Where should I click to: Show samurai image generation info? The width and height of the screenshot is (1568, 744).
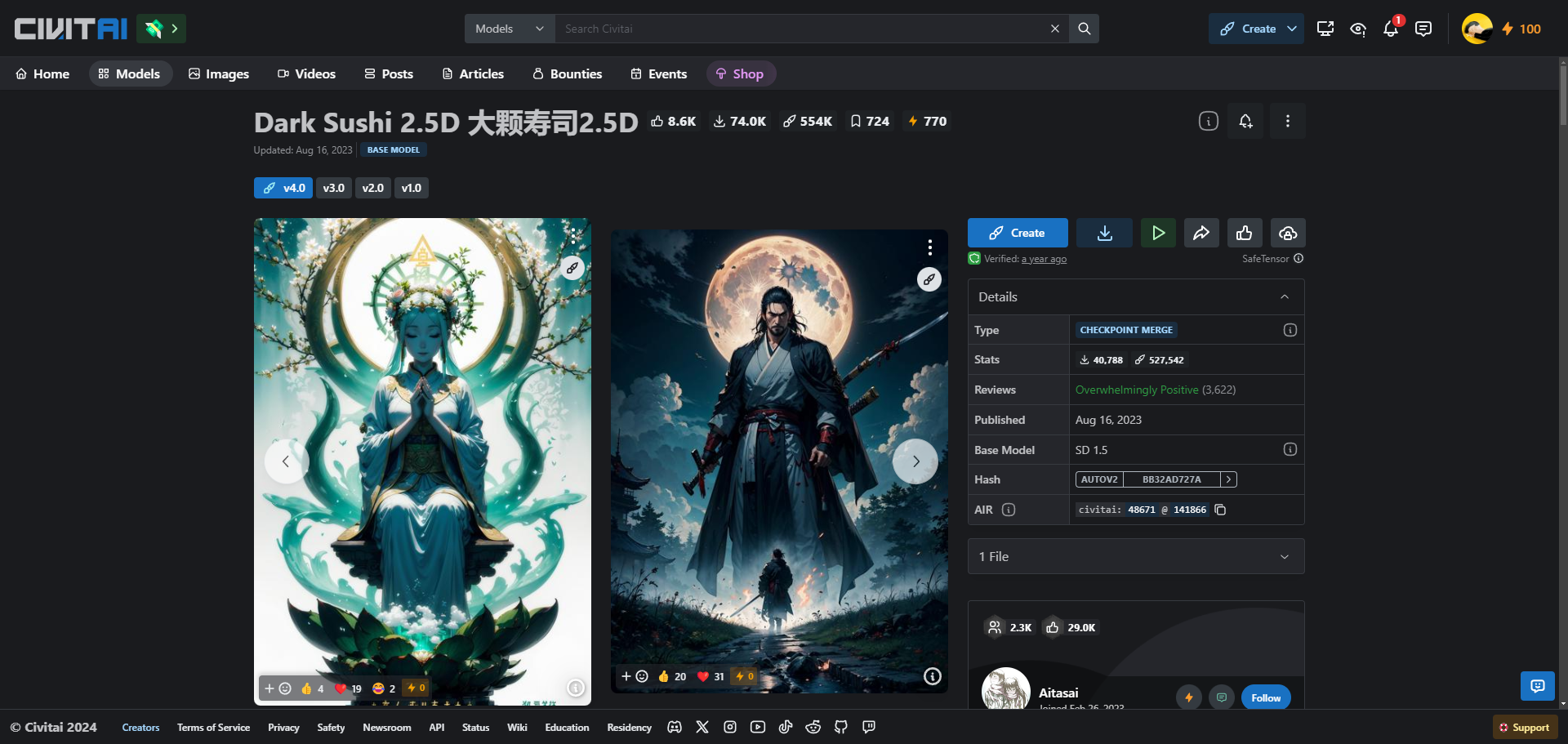932,676
